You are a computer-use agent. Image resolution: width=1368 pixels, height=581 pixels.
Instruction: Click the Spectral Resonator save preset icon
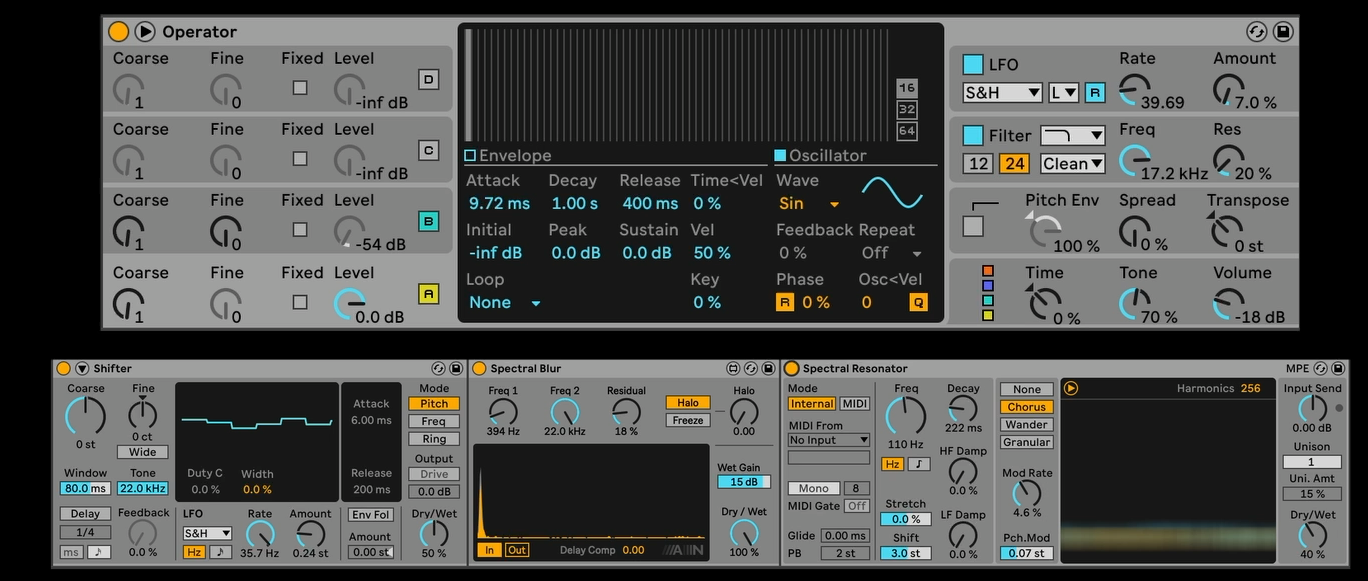click(1338, 369)
